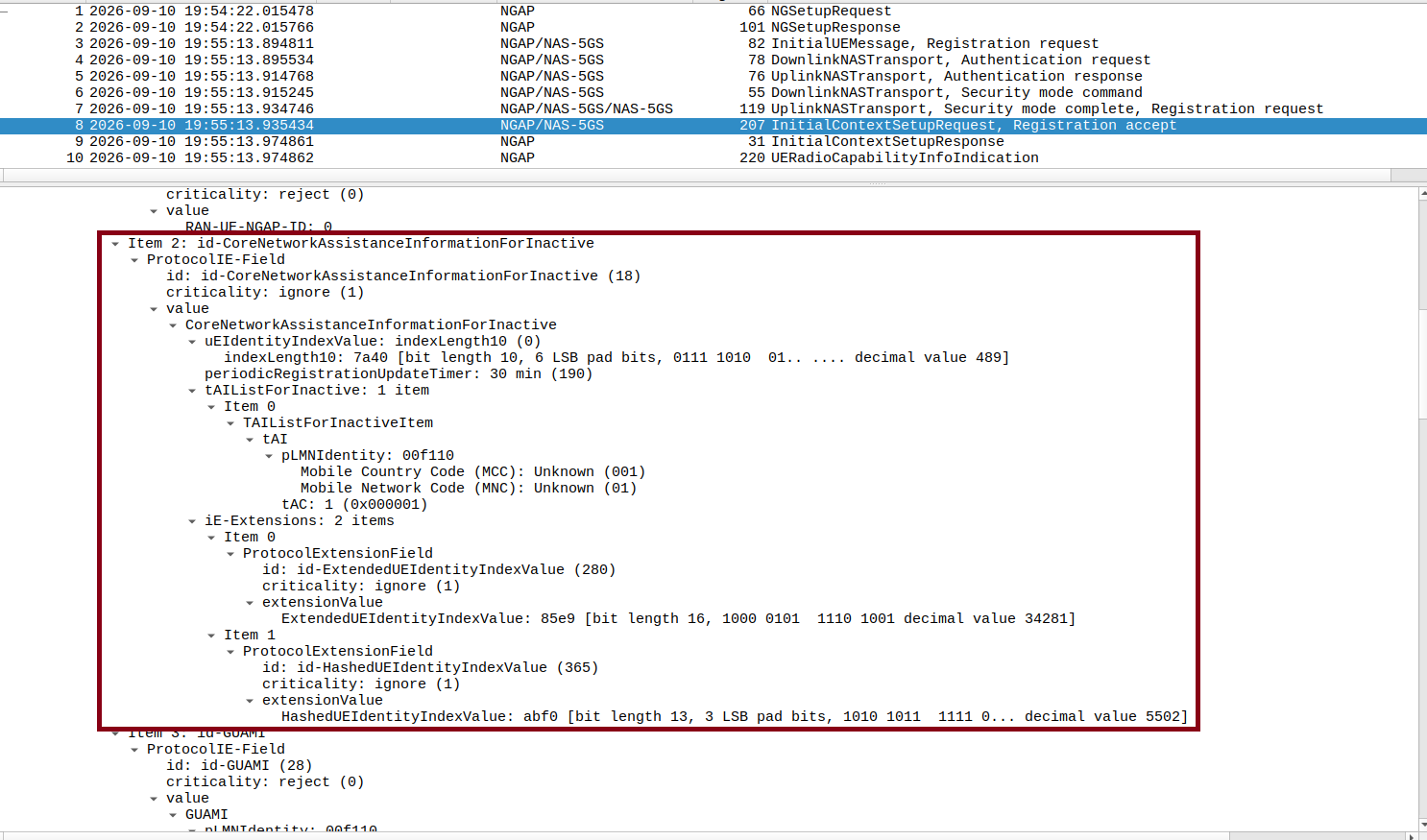This screenshot has height=840, width=1427.
Task: Click the details pane scroll-up arrow
Action: [1422, 194]
